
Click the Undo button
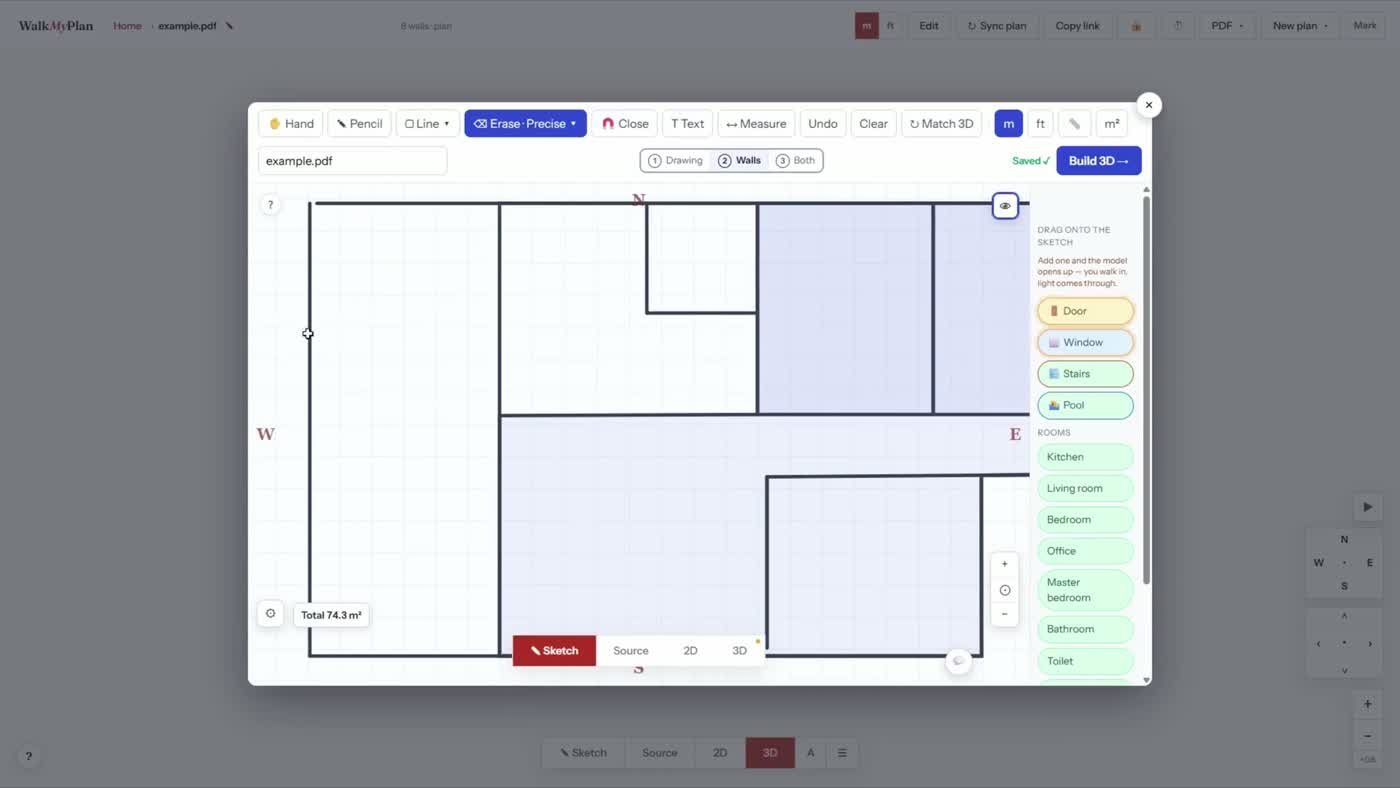coord(823,124)
